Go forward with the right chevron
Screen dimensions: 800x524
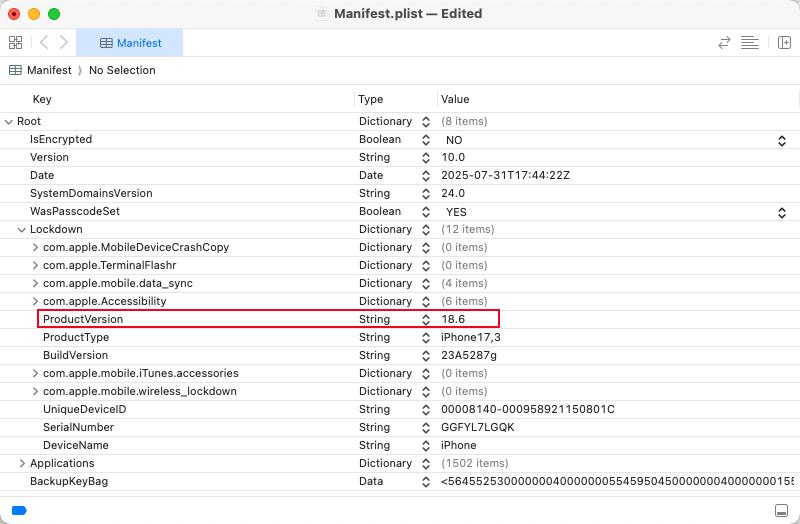coord(63,42)
